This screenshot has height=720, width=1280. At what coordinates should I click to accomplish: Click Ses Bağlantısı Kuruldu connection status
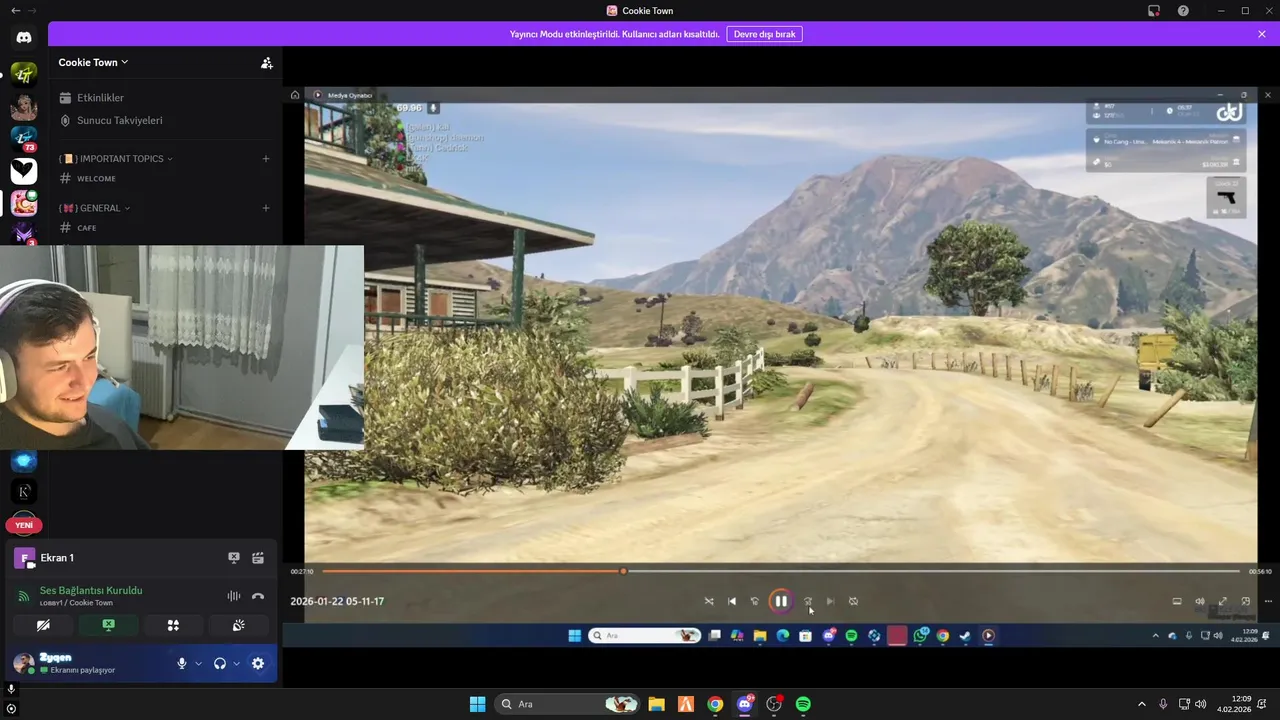tap(91, 590)
